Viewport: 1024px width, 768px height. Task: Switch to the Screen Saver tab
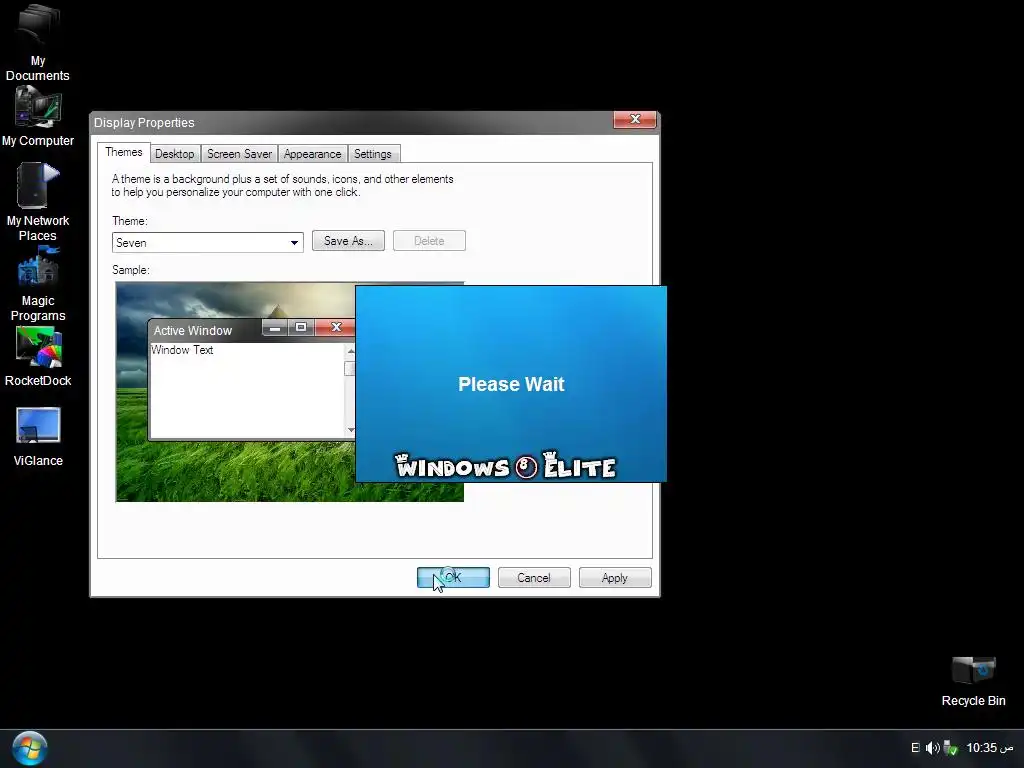point(239,154)
